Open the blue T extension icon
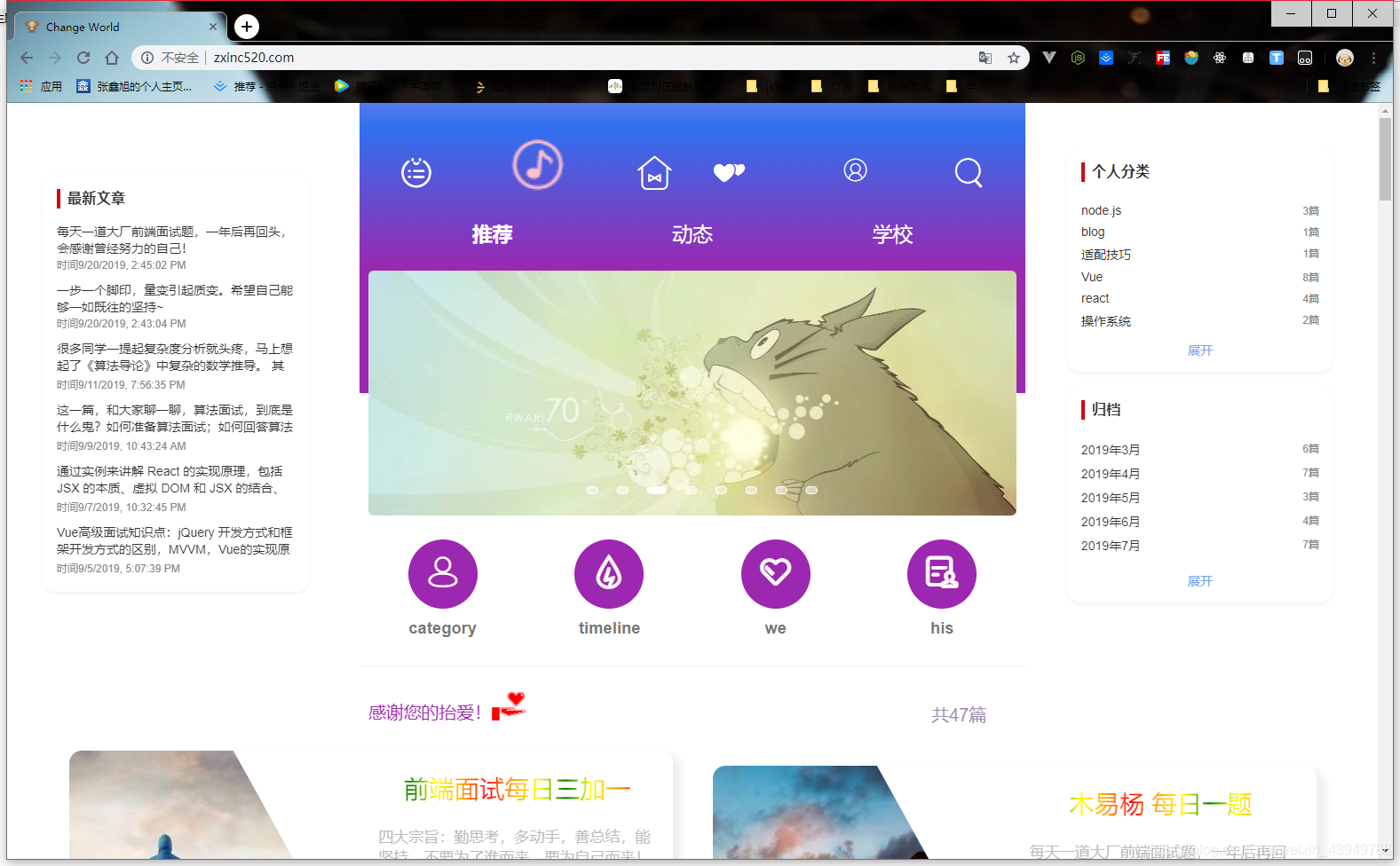1400x866 pixels. pos(1277,58)
